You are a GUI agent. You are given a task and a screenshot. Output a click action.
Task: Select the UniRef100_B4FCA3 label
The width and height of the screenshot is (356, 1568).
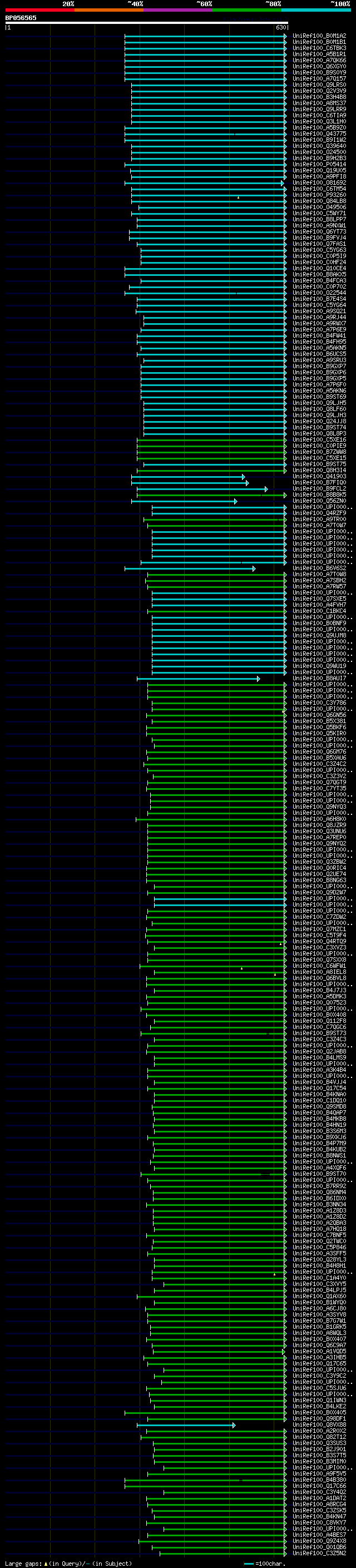point(319,280)
